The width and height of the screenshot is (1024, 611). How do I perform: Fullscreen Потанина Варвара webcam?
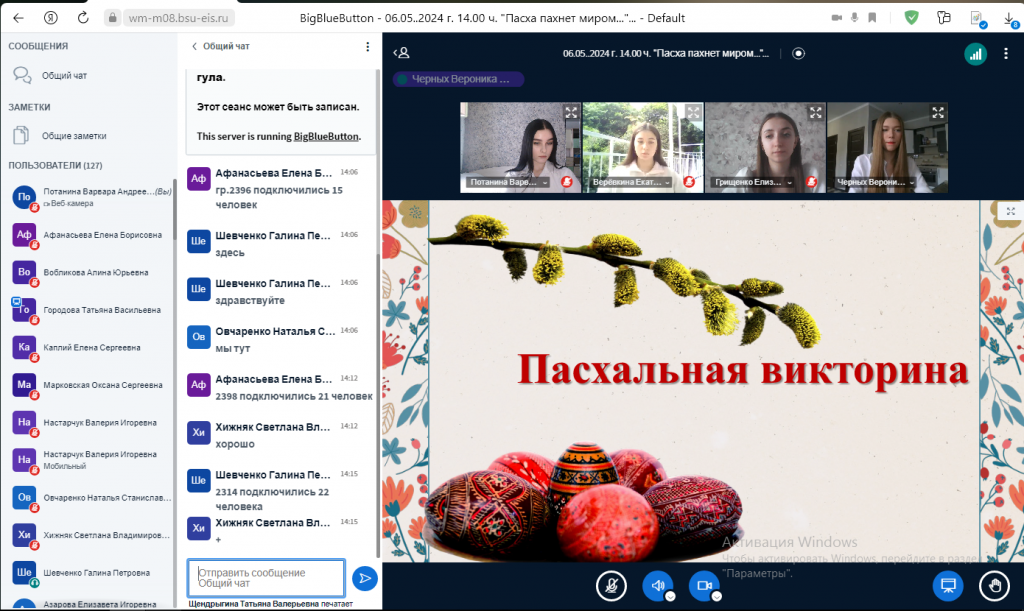pyautogui.click(x=571, y=112)
